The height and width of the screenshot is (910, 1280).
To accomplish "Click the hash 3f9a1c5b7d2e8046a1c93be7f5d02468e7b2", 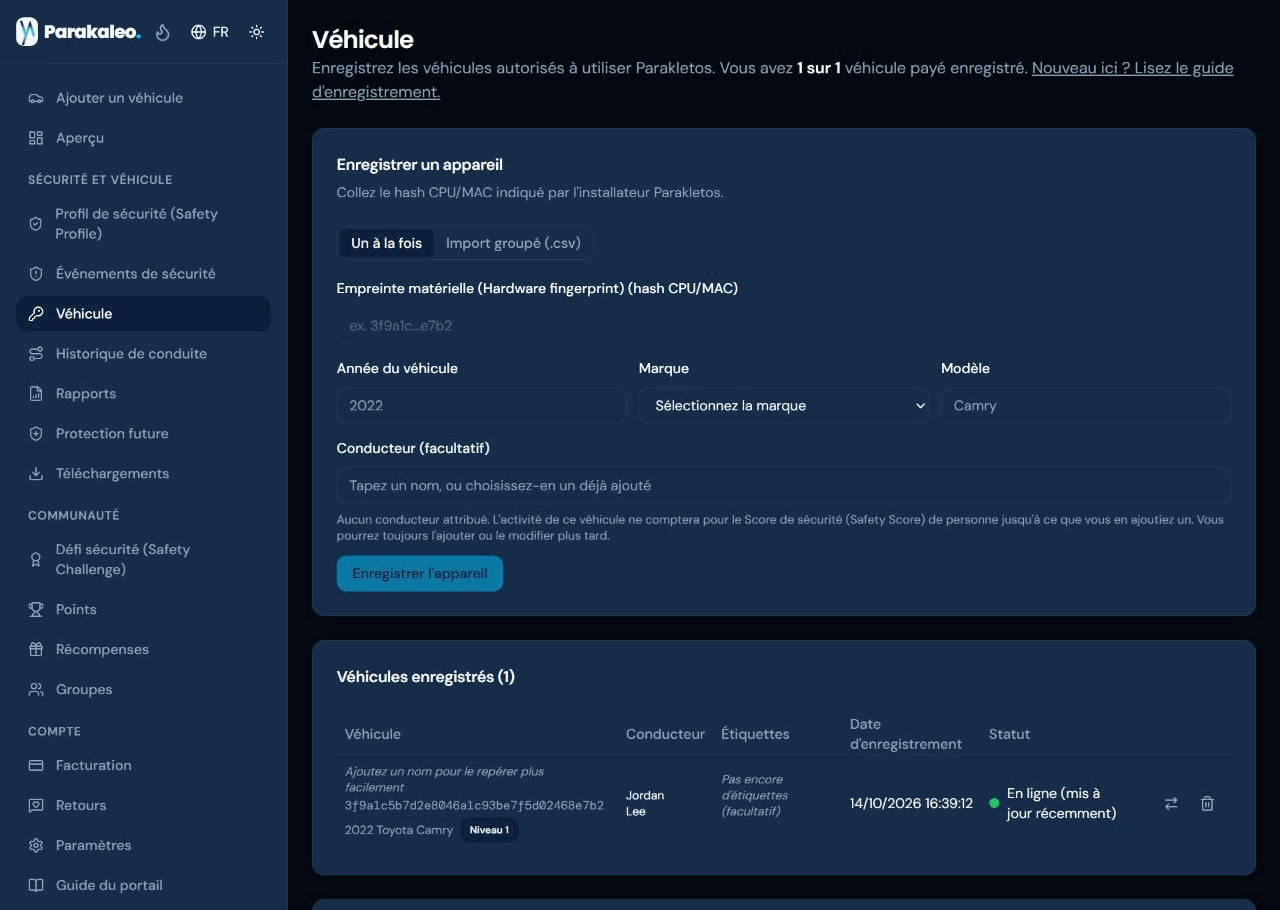I will point(474,806).
